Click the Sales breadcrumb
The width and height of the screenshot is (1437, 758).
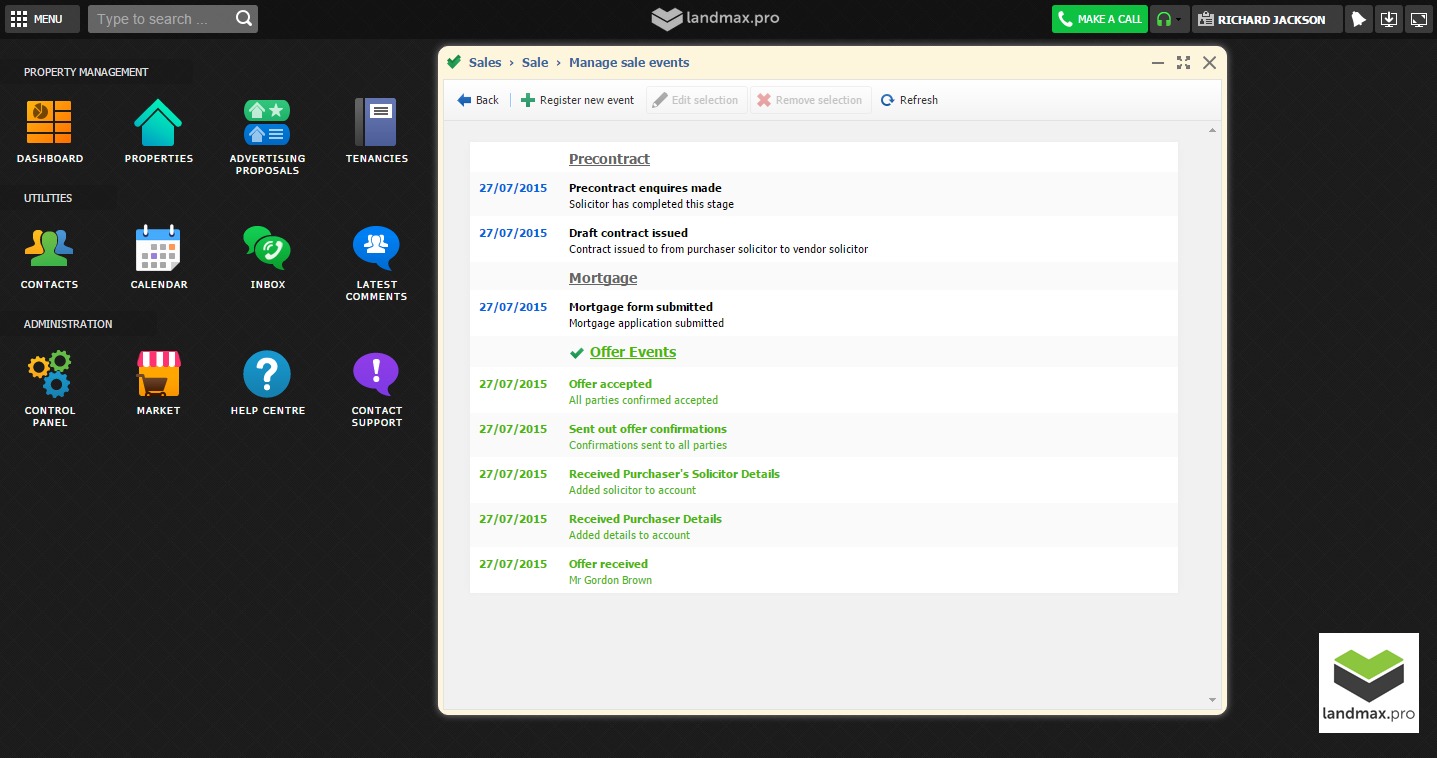click(485, 62)
